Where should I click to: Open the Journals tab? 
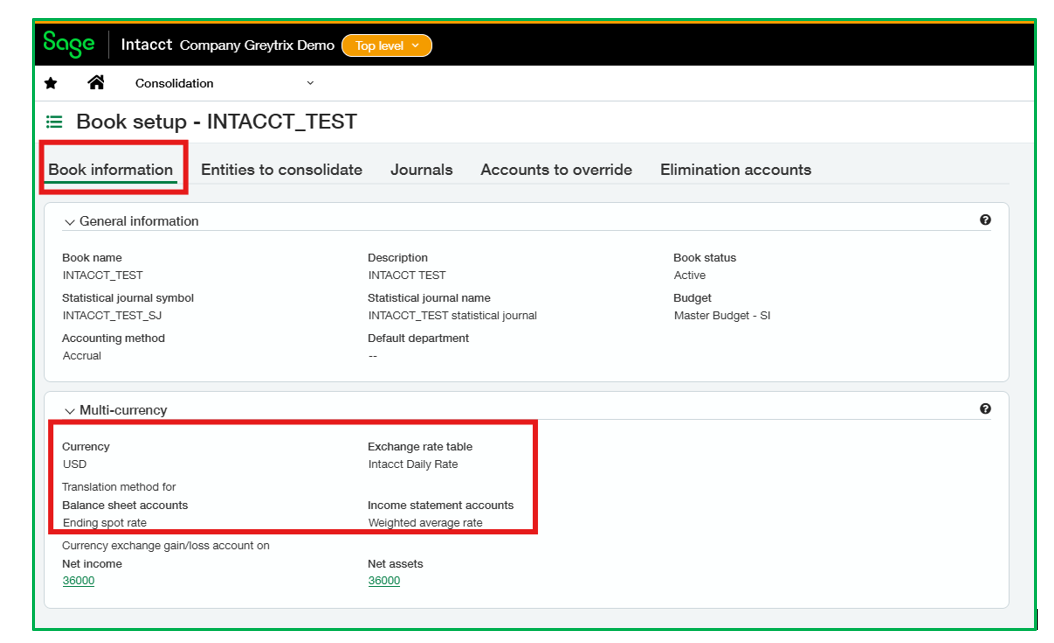421,169
